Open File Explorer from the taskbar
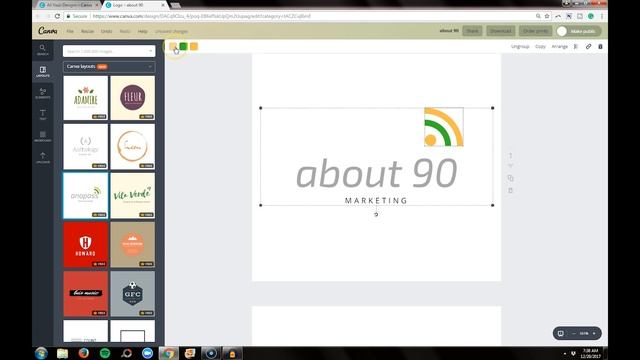640x360 pixels. click(62, 353)
